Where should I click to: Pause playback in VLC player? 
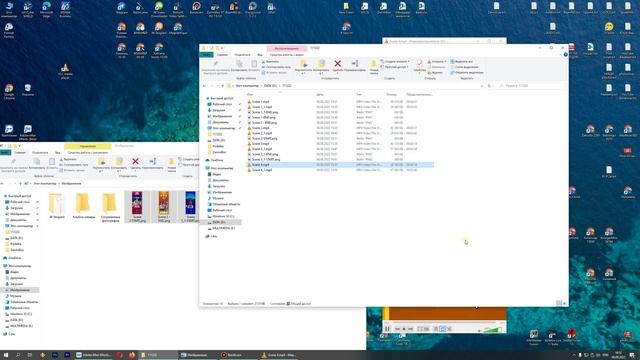pos(387,329)
